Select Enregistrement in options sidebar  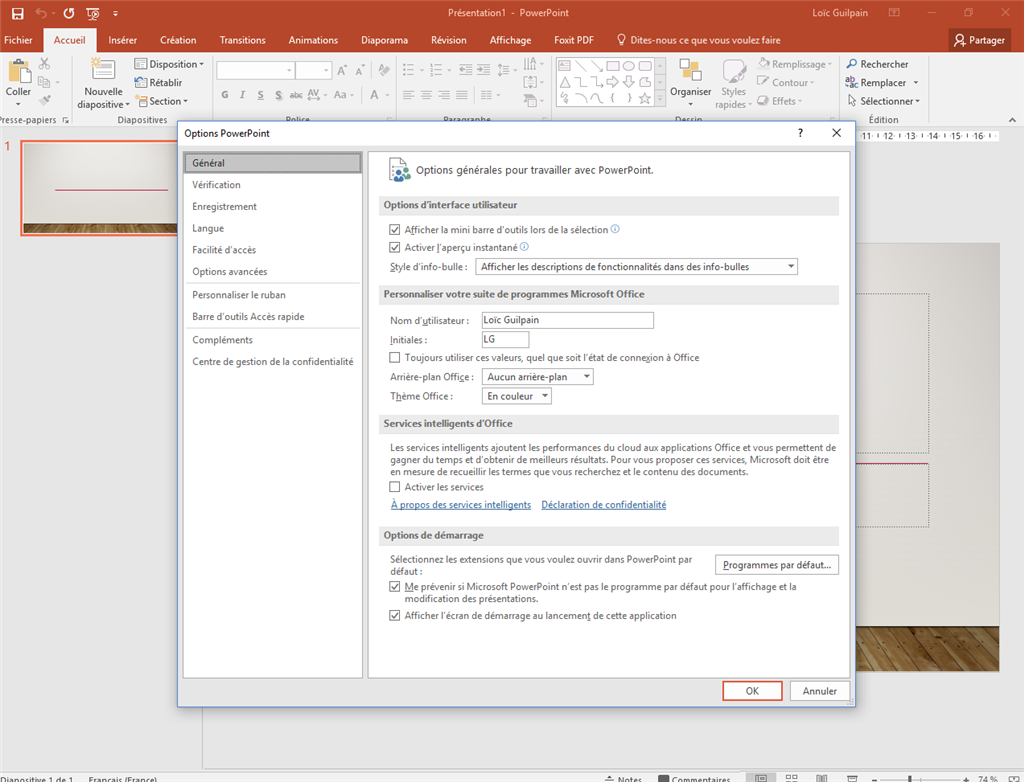(x=272, y=206)
